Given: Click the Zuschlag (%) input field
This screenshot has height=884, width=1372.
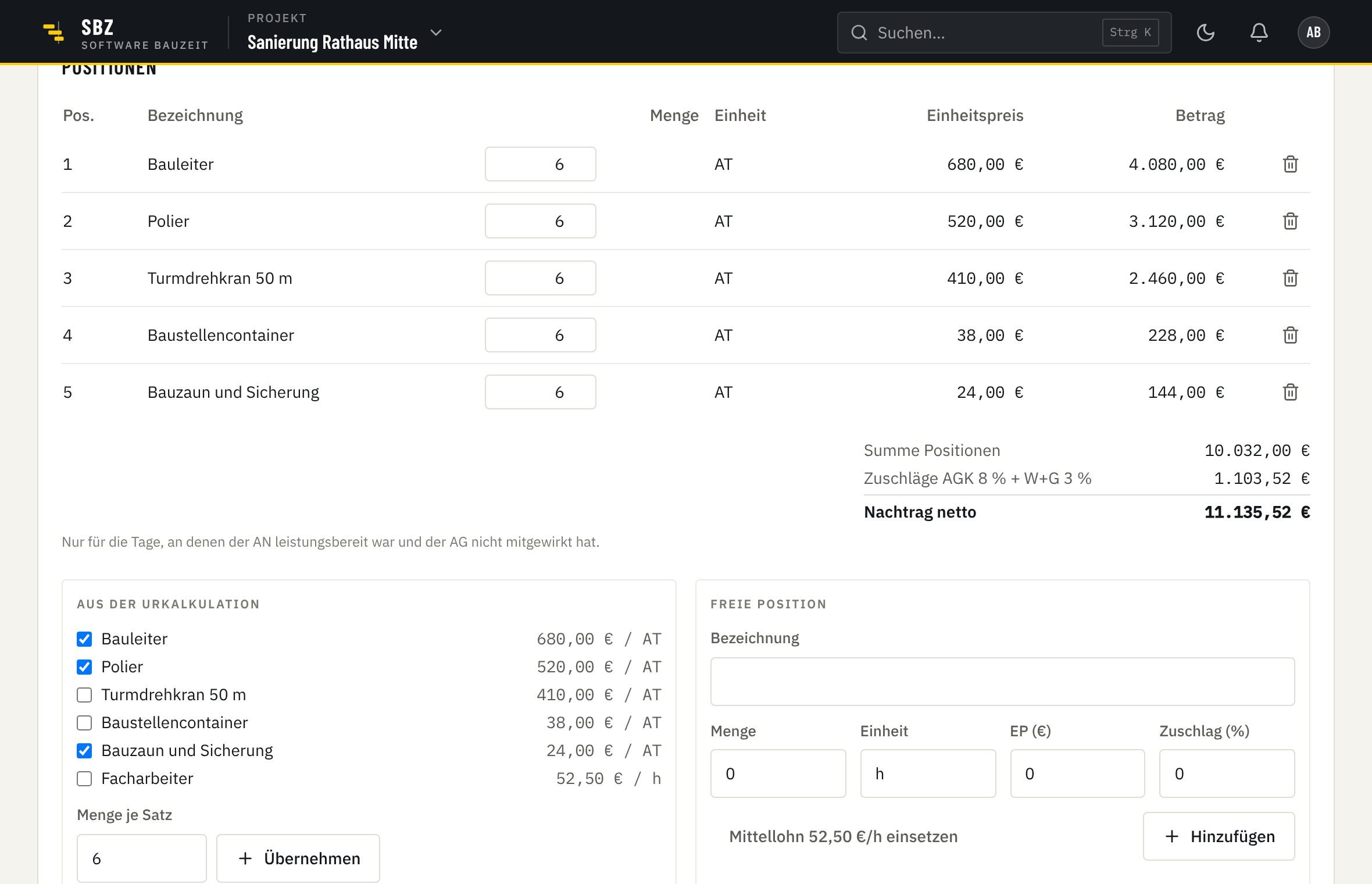Looking at the screenshot, I should [x=1227, y=773].
